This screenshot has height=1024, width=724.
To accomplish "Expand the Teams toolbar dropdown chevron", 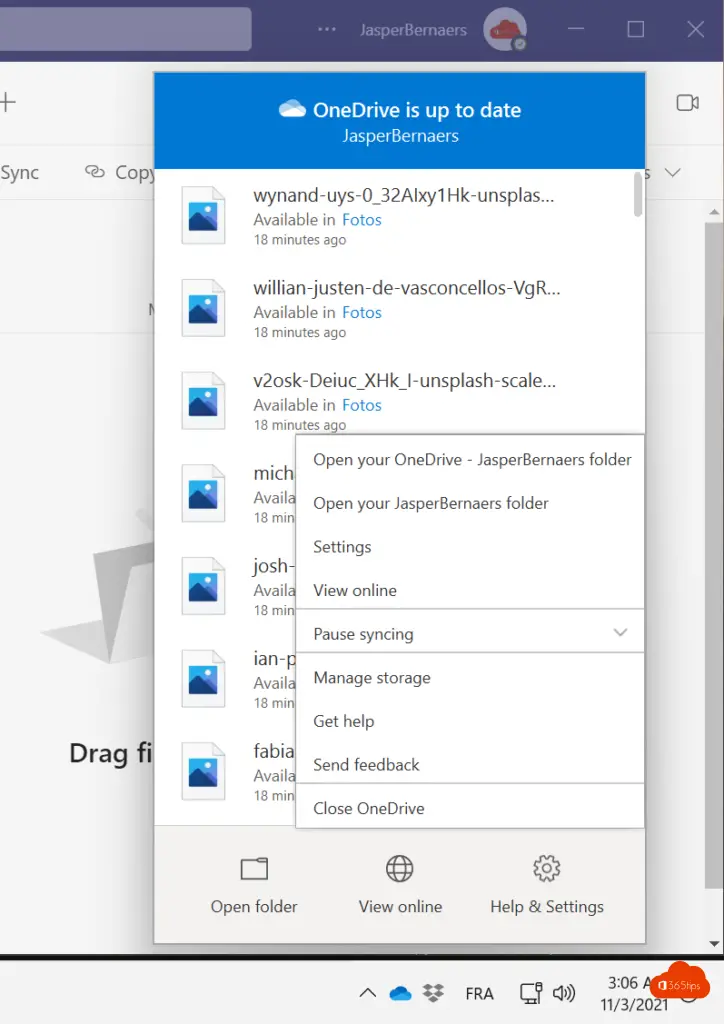I will coord(672,172).
